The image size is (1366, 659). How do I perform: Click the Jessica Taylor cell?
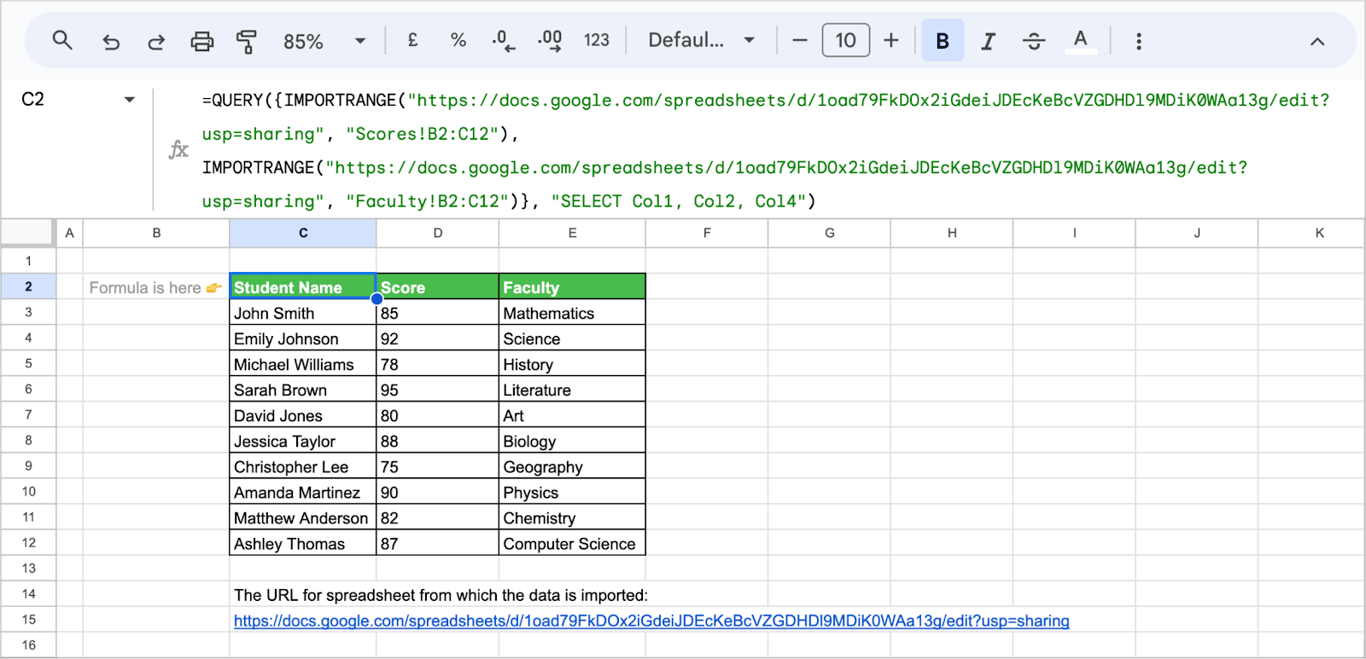[303, 441]
